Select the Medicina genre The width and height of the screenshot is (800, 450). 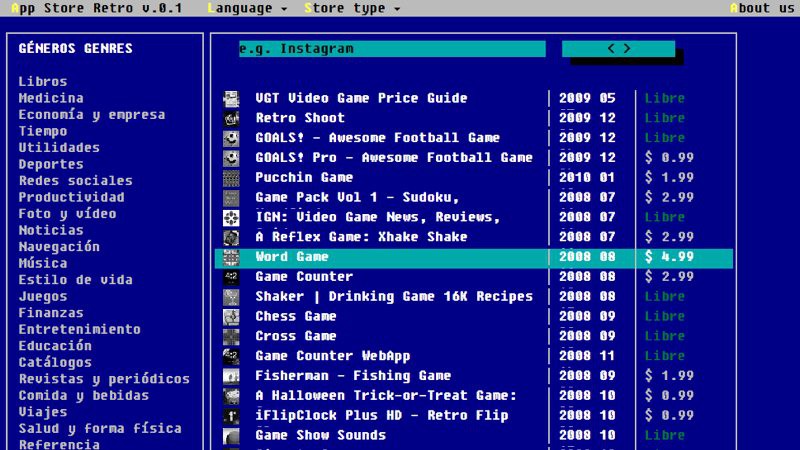[51, 97]
